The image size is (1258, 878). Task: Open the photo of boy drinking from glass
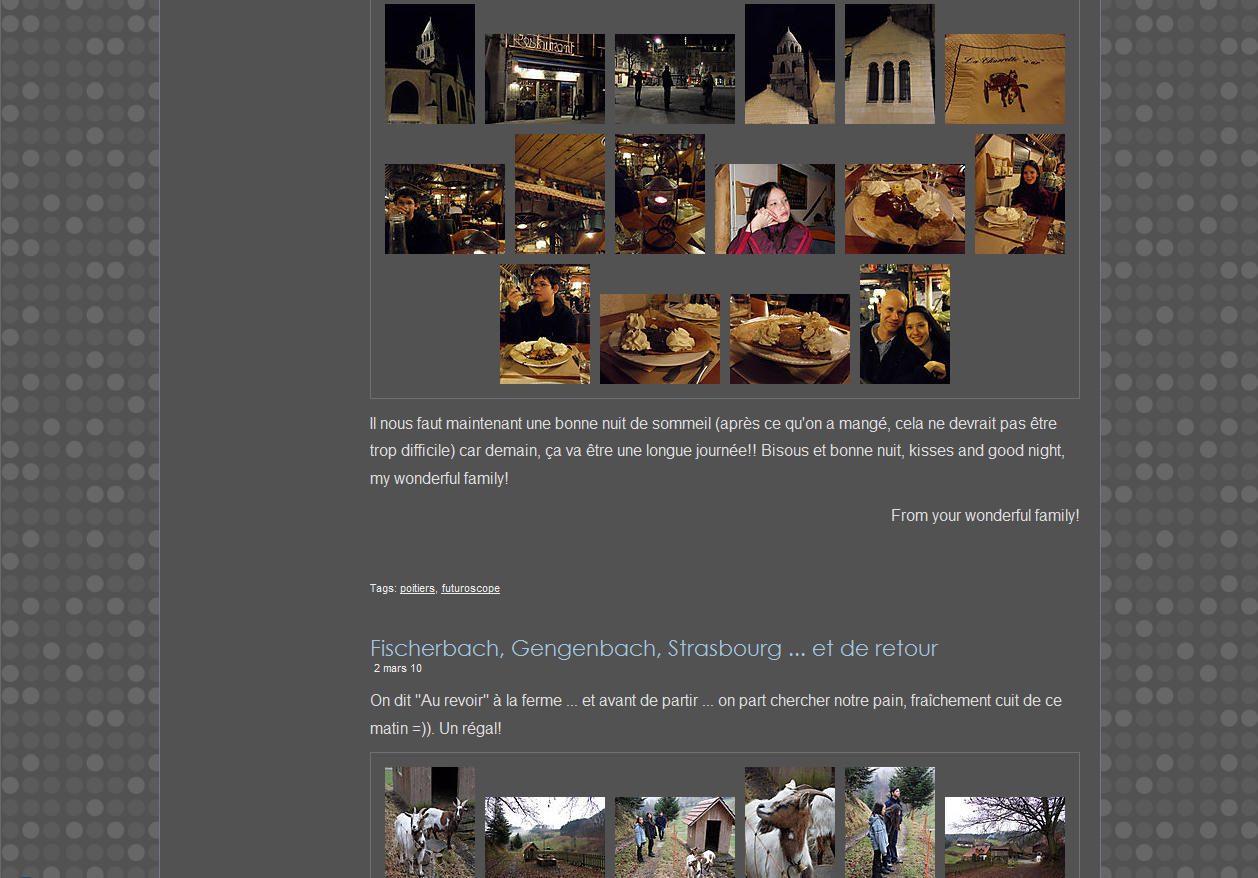(544, 324)
